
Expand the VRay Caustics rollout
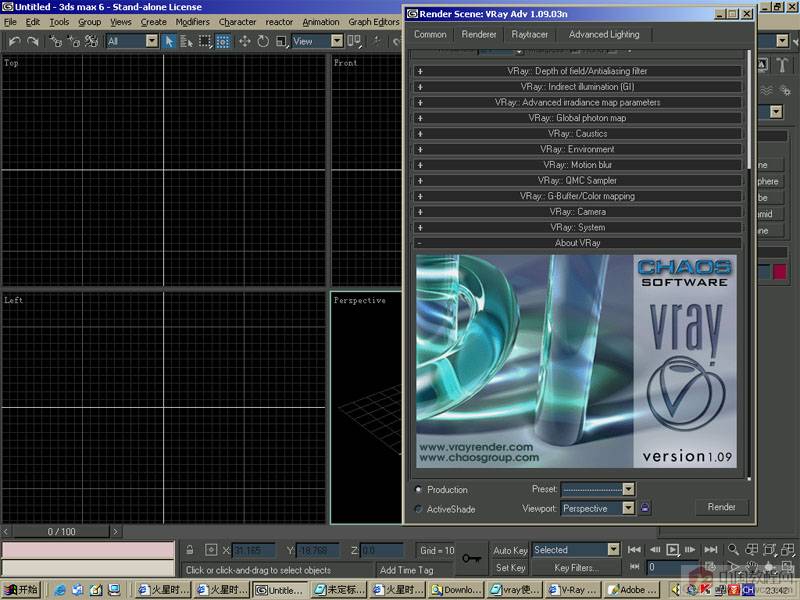coord(578,134)
